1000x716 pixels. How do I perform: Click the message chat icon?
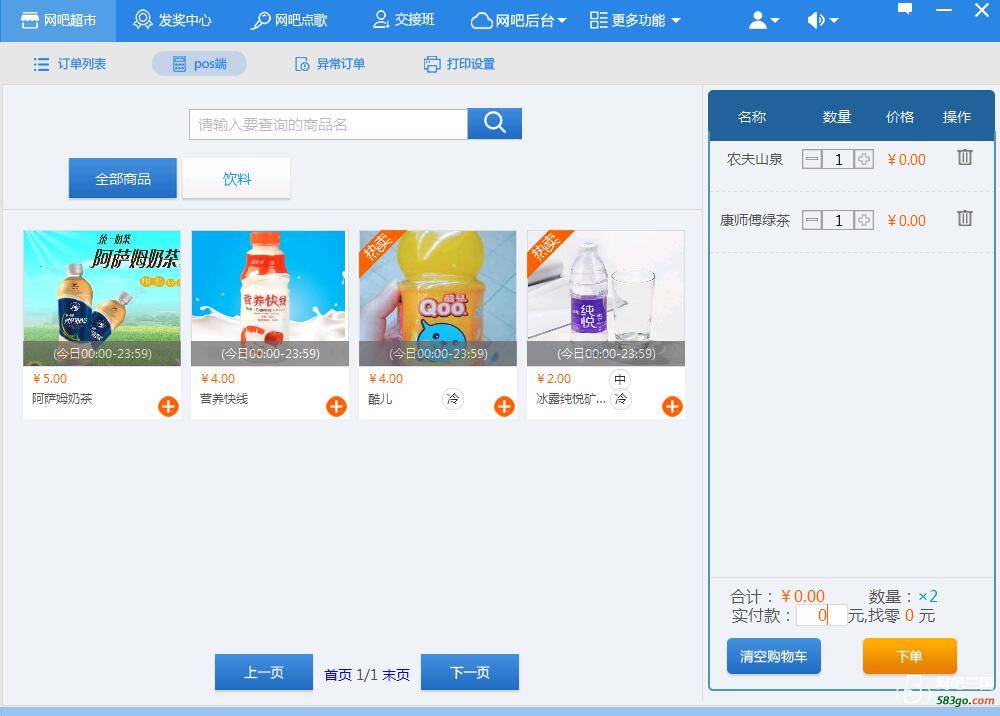click(x=905, y=9)
